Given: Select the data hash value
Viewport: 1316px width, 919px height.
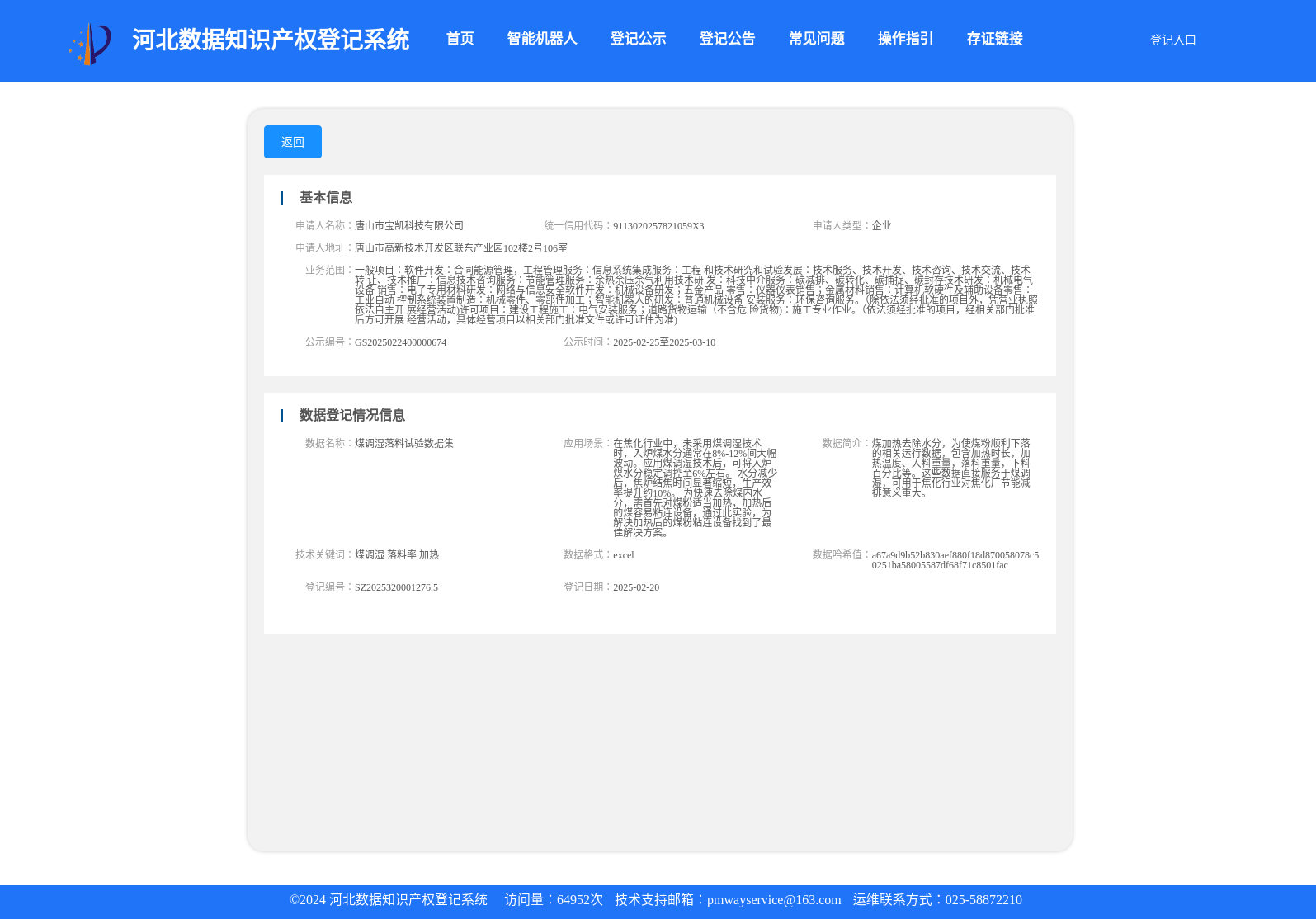Looking at the screenshot, I should click(955, 560).
